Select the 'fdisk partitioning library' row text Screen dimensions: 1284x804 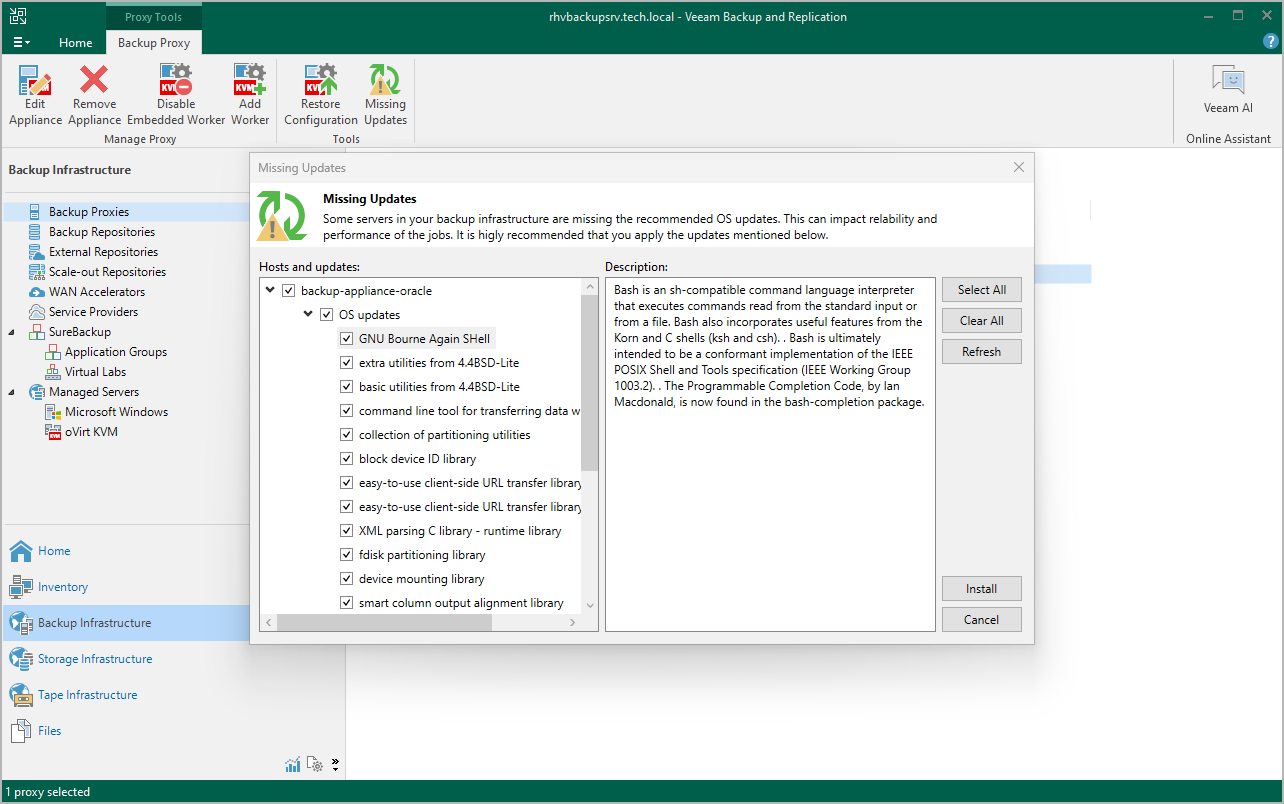422,555
